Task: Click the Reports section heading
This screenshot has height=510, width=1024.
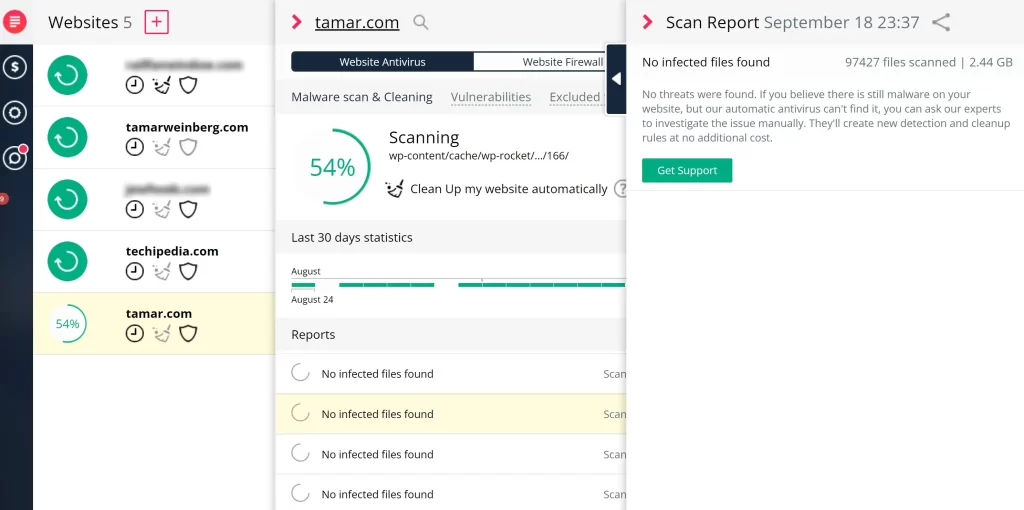Action: click(x=313, y=335)
